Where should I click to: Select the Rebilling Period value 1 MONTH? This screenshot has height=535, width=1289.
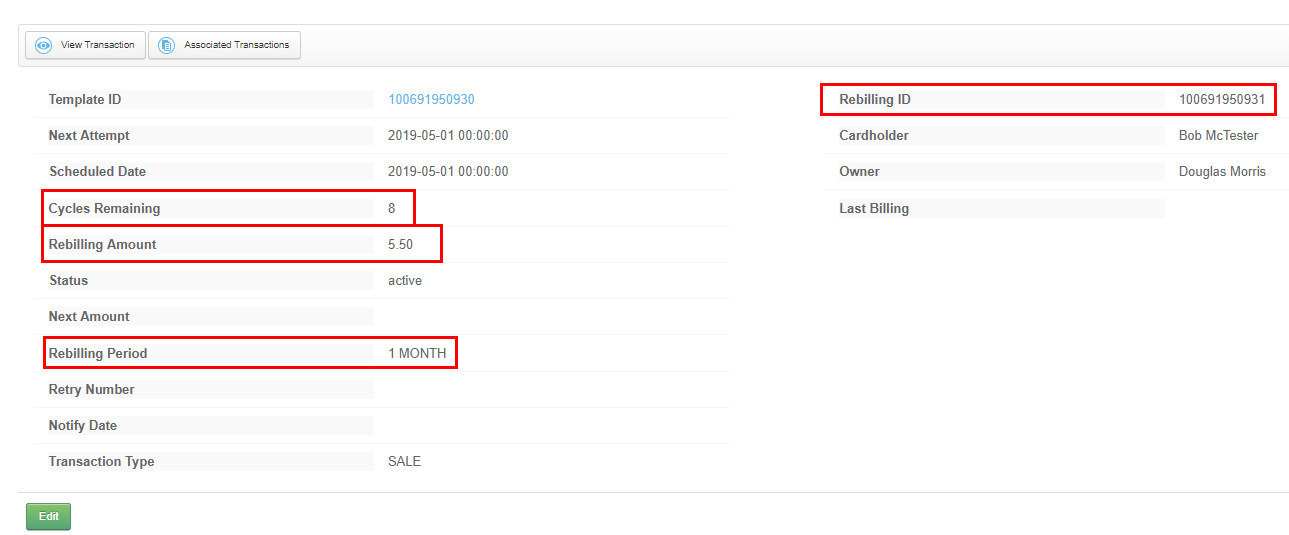(x=417, y=353)
